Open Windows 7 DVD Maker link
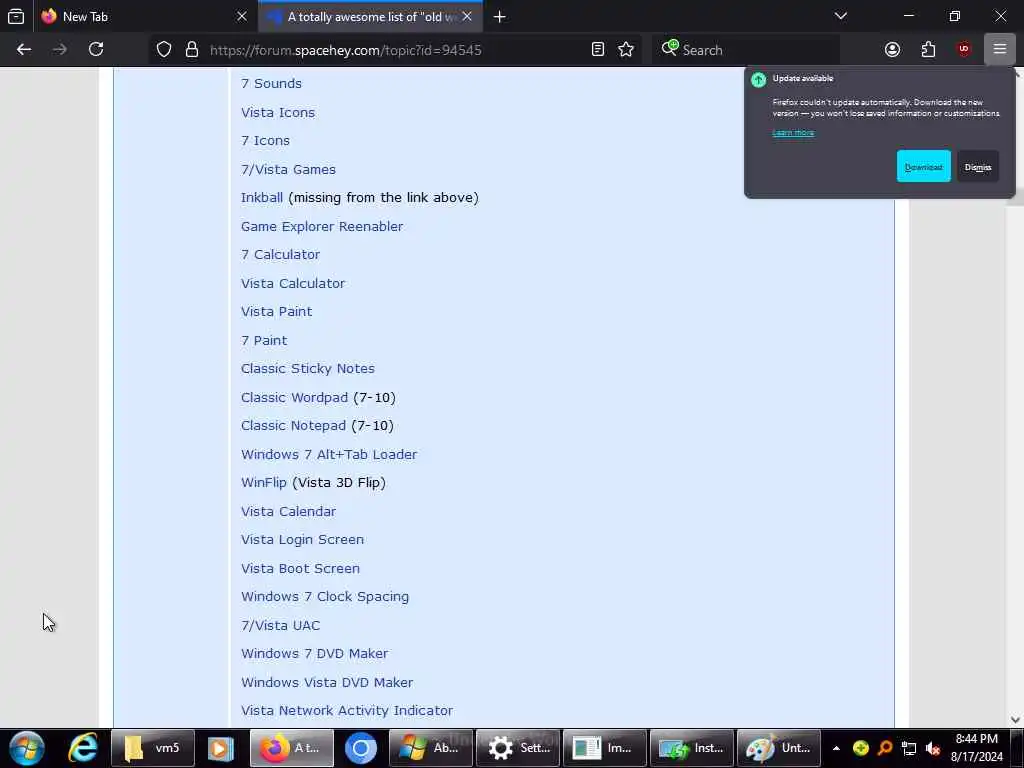1024x768 pixels. click(x=314, y=653)
